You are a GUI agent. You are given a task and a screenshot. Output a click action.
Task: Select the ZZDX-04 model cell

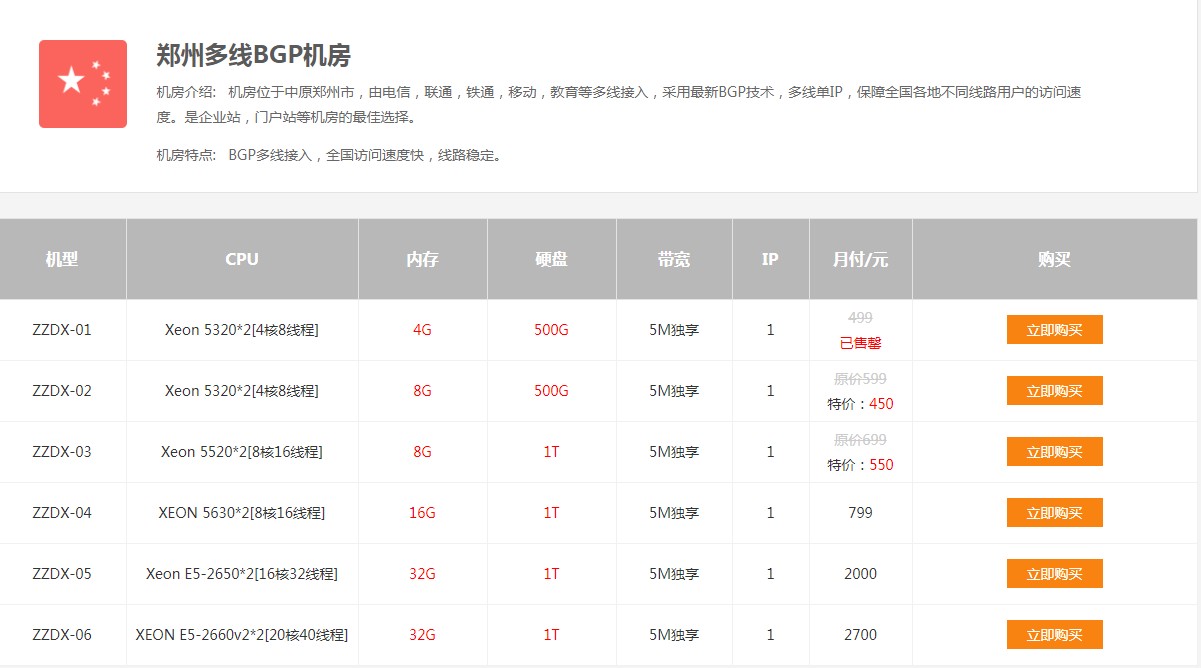62,513
